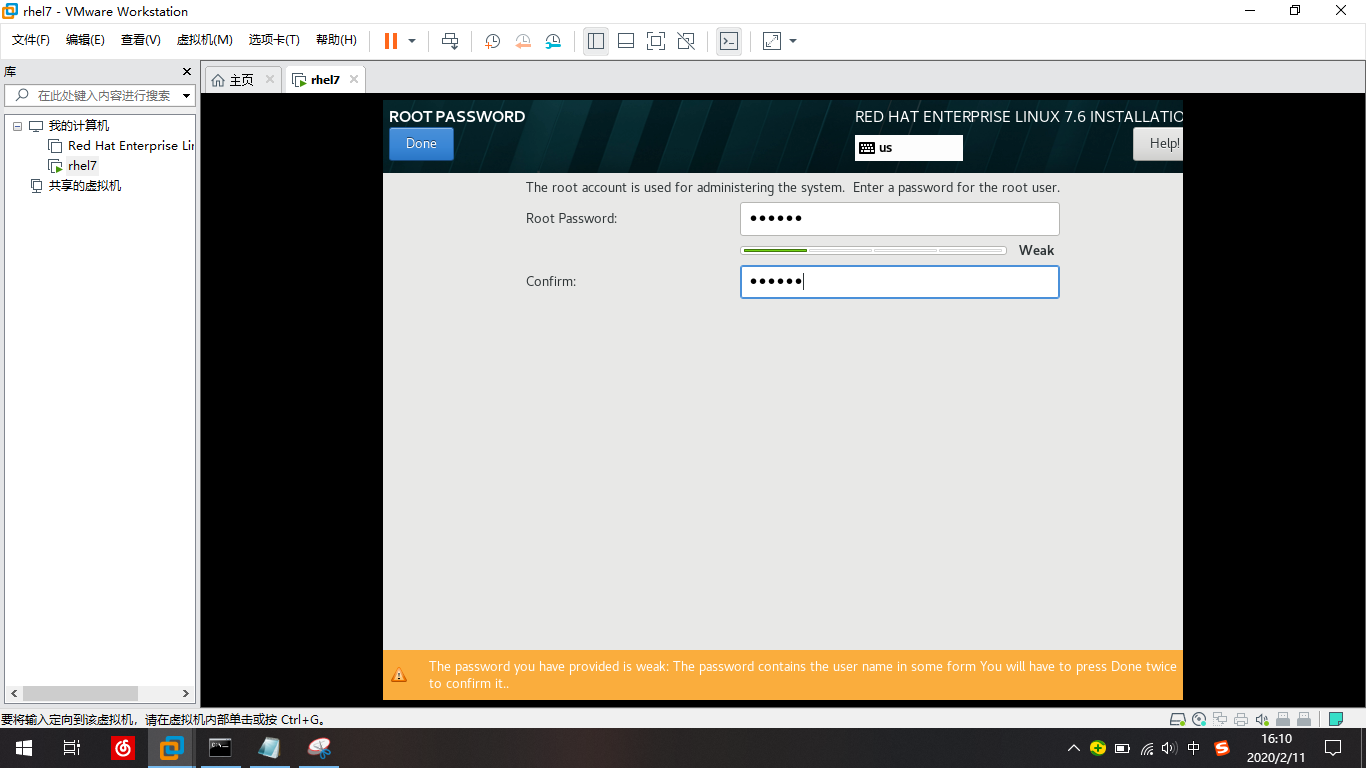Image resolution: width=1366 pixels, height=768 pixels.
Task: Click the password strength bar
Action: 873,250
